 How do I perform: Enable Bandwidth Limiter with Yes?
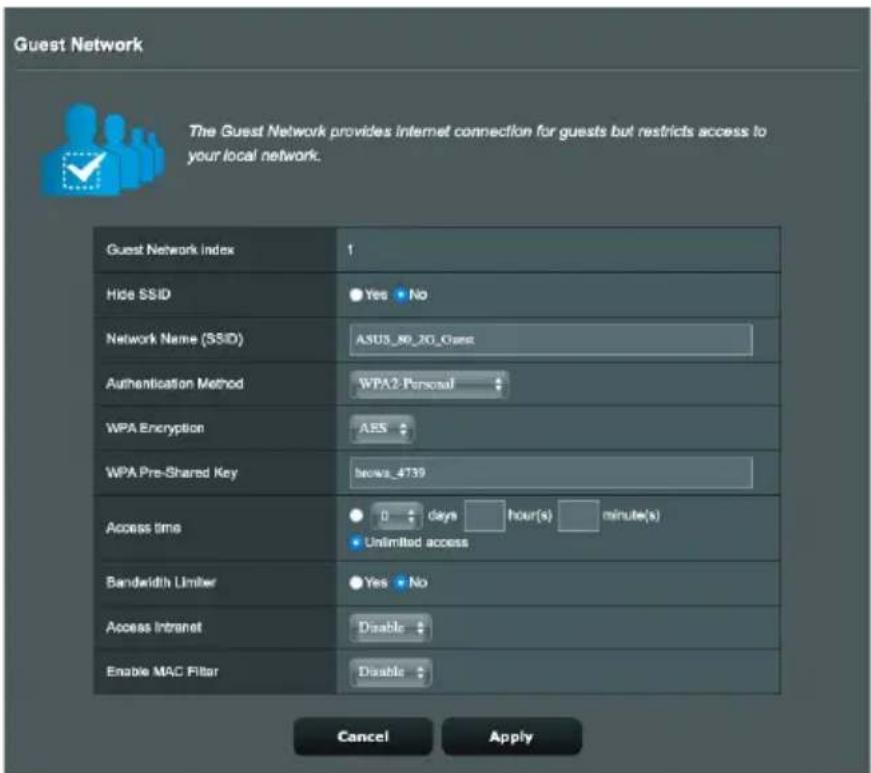click(356, 583)
